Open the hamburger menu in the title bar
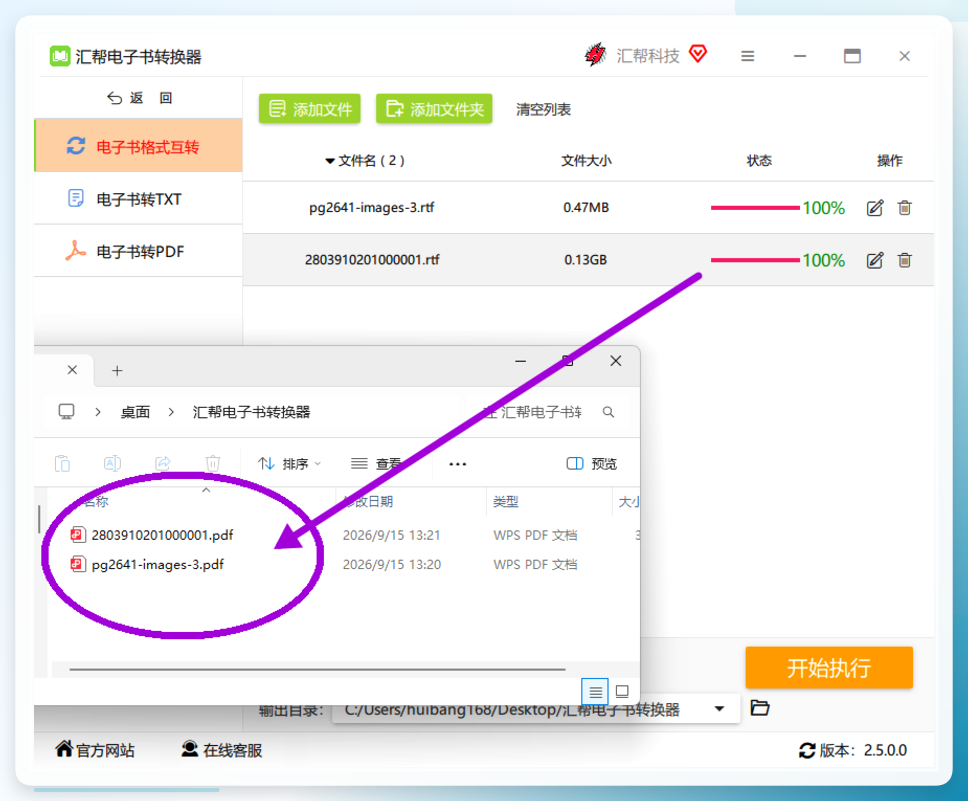Viewport: 968px width, 801px height. tap(748, 56)
